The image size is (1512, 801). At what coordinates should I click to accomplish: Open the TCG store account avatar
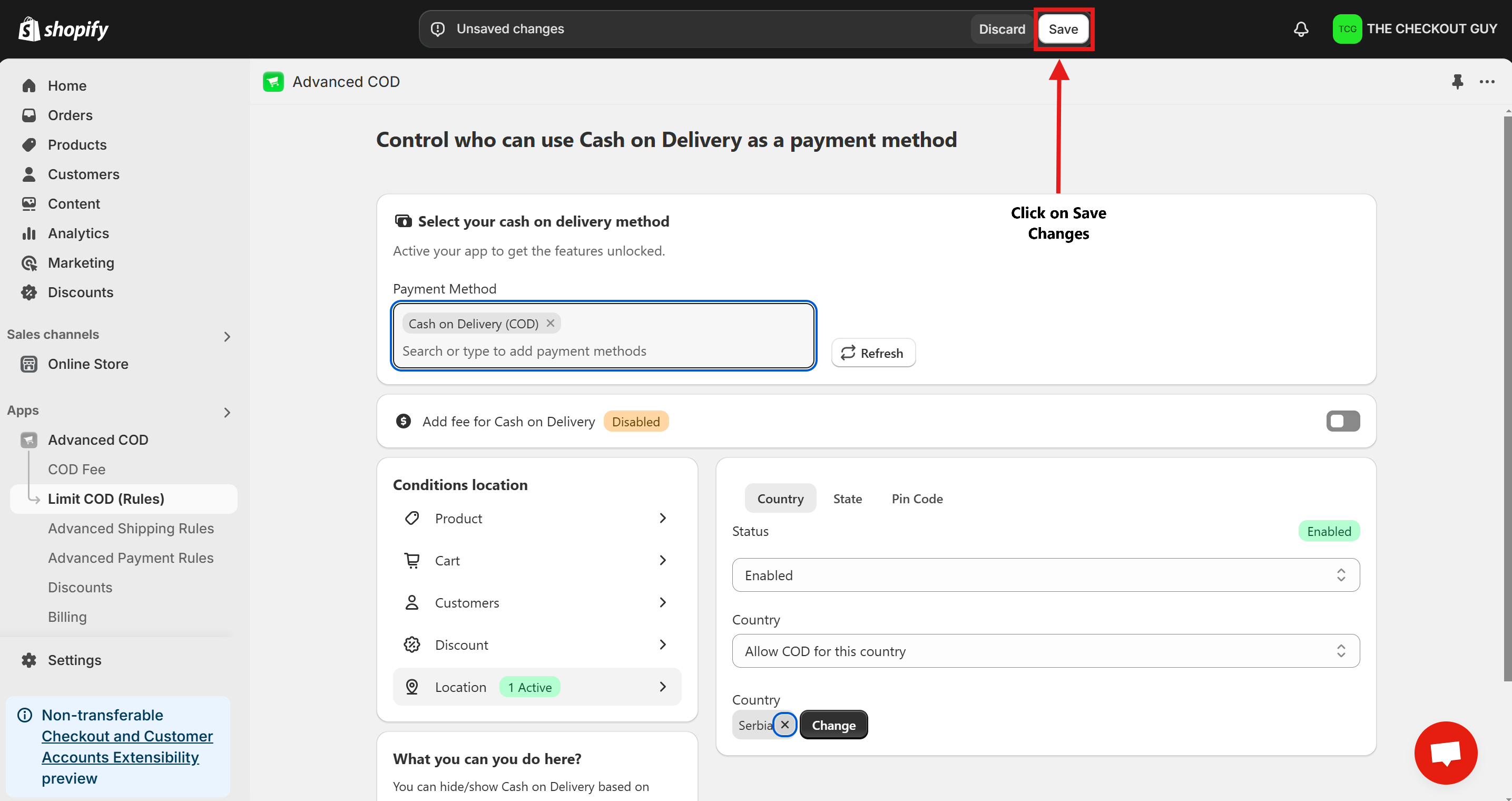(1347, 29)
